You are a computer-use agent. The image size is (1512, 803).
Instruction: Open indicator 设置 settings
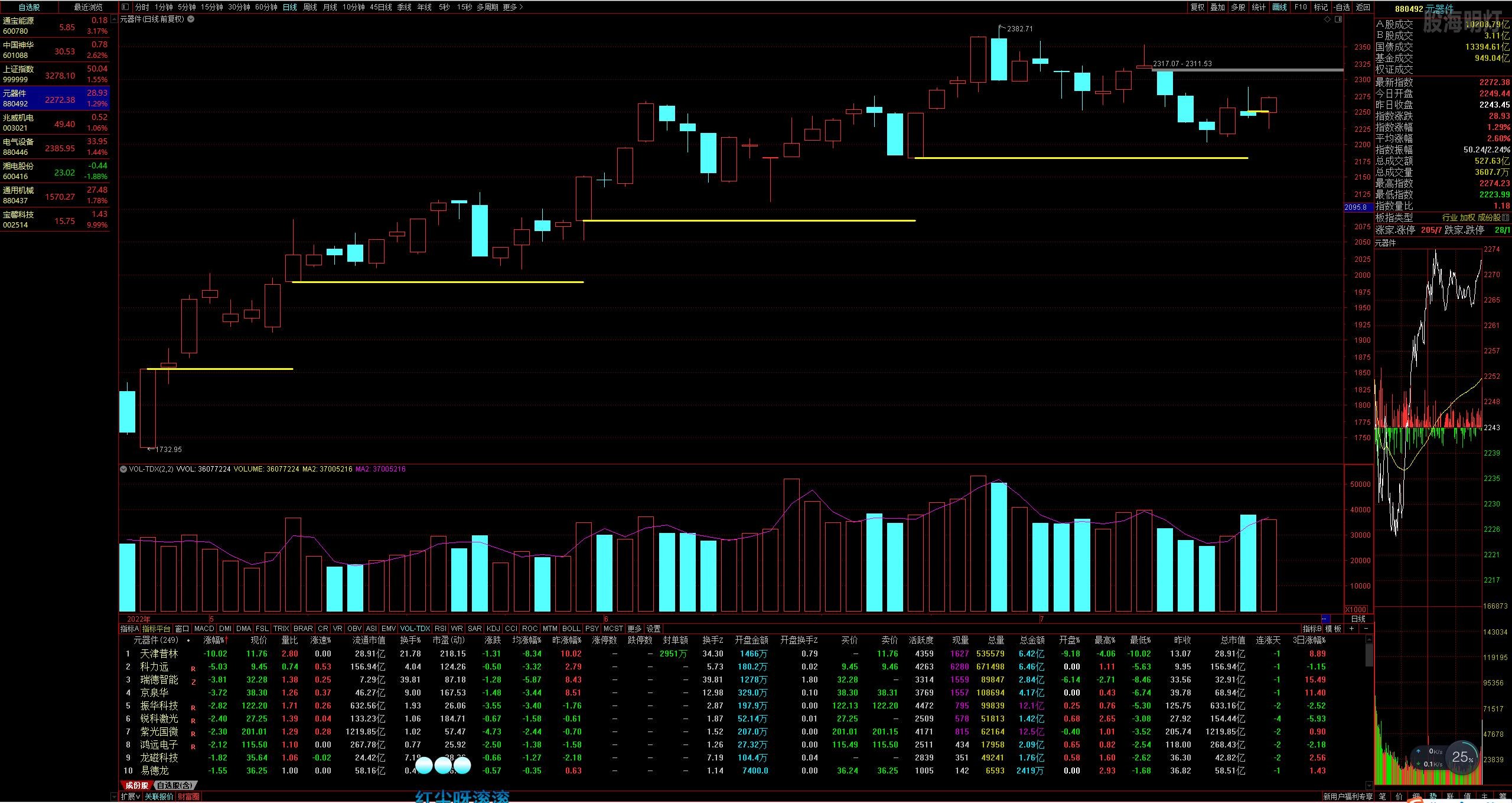coord(653,629)
